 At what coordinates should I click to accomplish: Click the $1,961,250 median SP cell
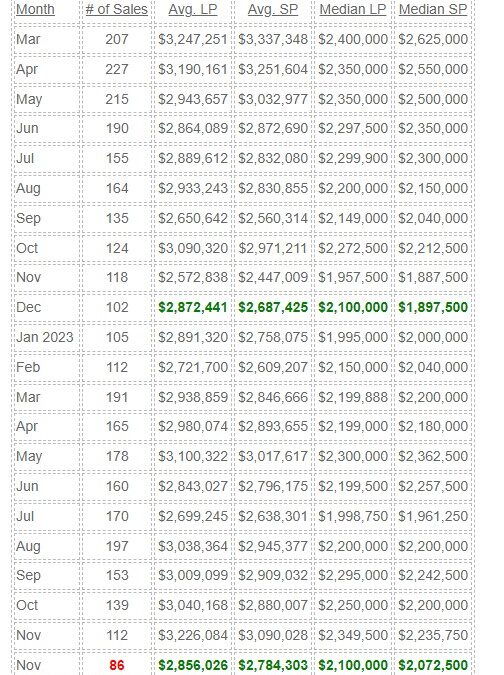pyautogui.click(x=433, y=516)
